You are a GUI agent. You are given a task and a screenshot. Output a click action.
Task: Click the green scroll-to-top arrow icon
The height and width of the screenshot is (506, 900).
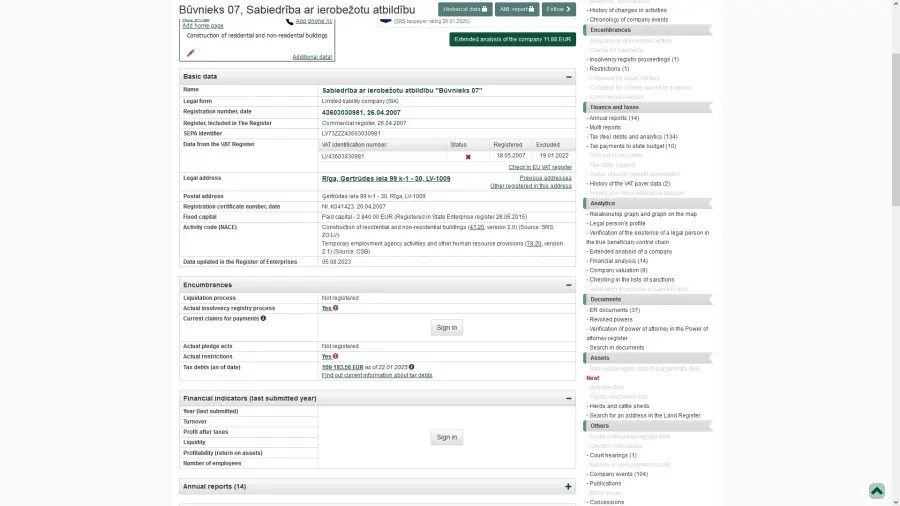[x=876, y=491]
